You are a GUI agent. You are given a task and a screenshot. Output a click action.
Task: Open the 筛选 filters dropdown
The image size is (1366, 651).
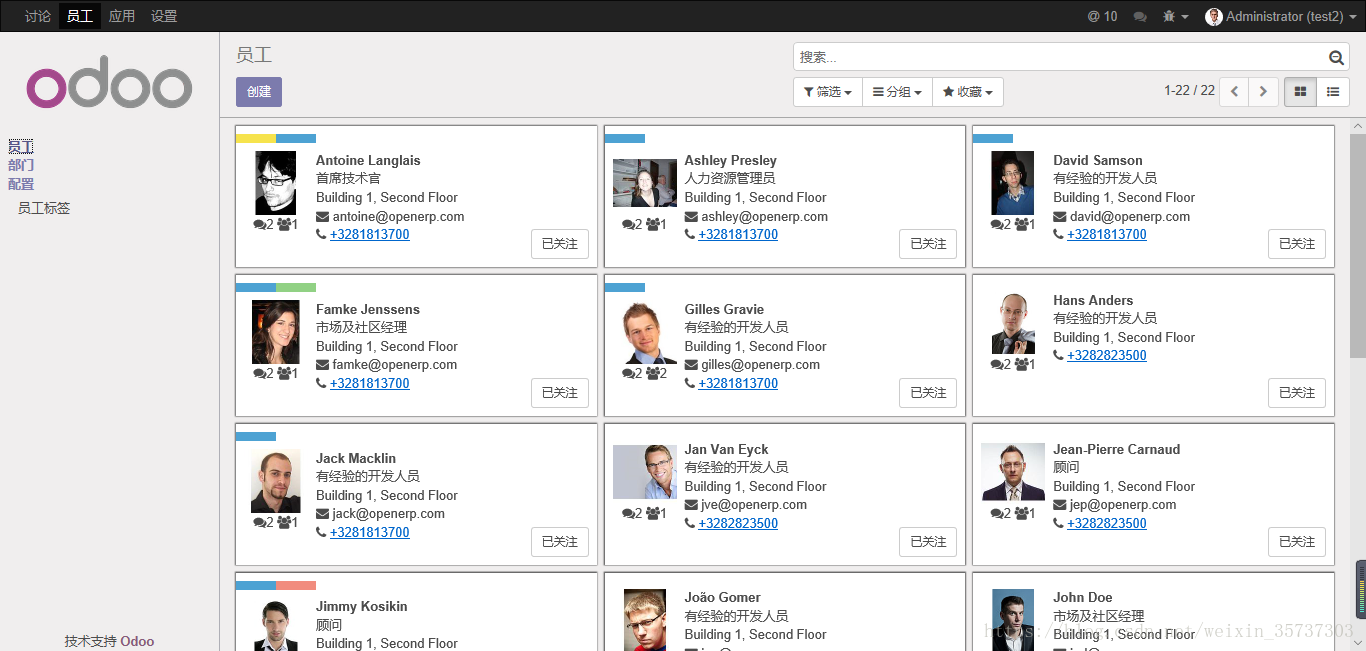[828, 92]
